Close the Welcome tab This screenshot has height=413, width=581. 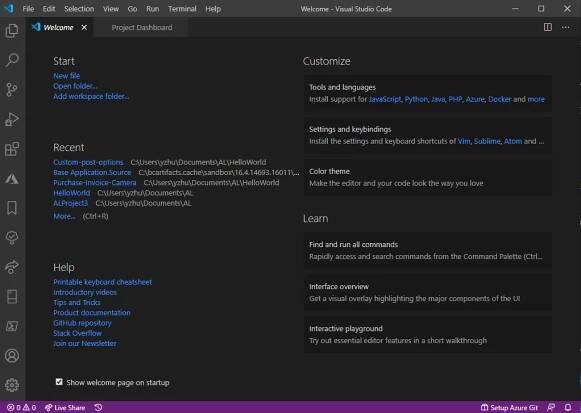tap(84, 27)
